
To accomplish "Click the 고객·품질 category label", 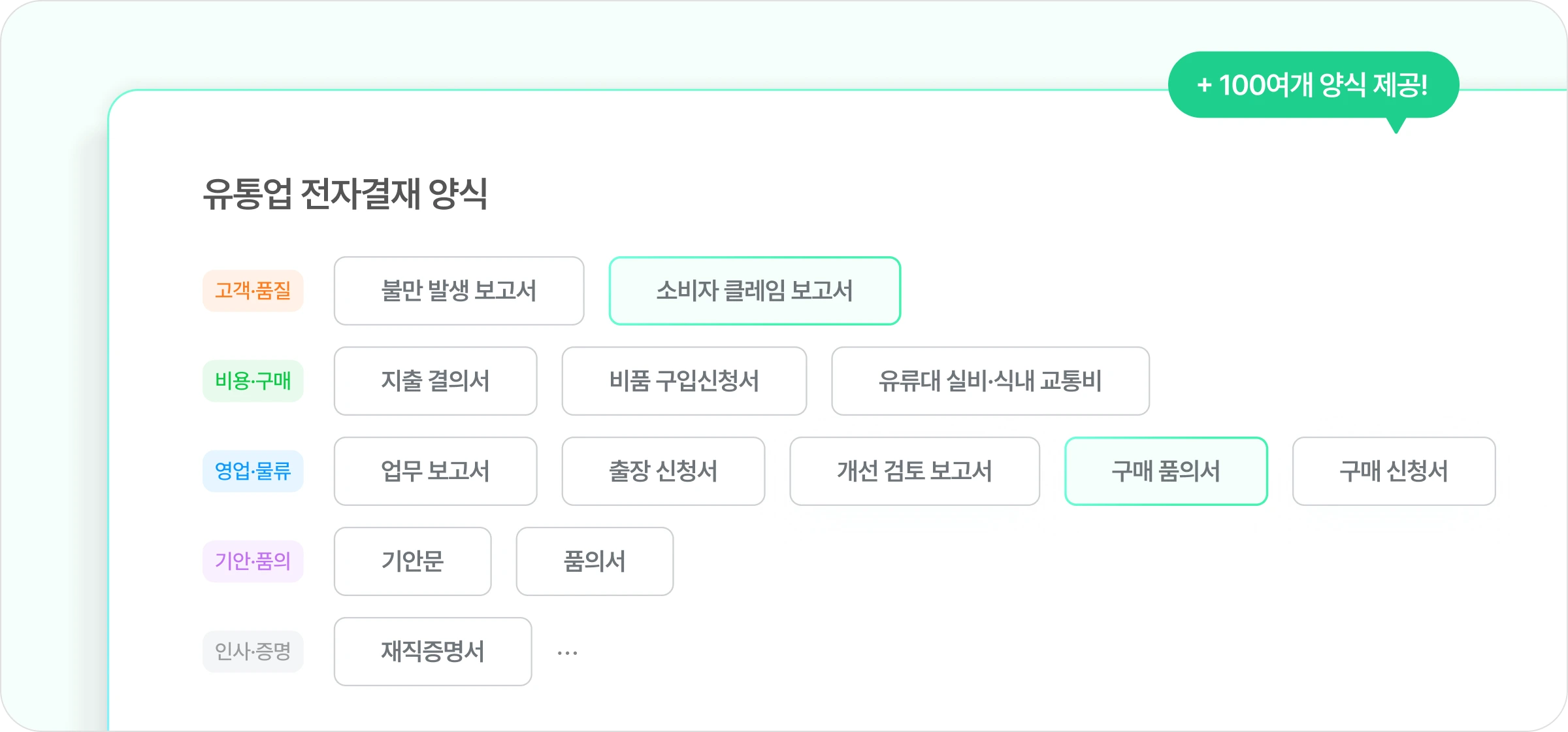I will [253, 291].
